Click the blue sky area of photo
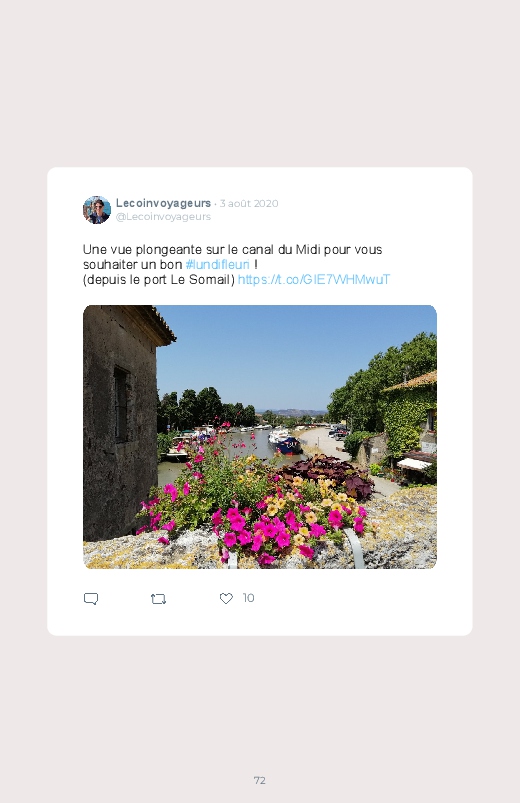Viewport: 520px width, 803px height. tap(287, 353)
